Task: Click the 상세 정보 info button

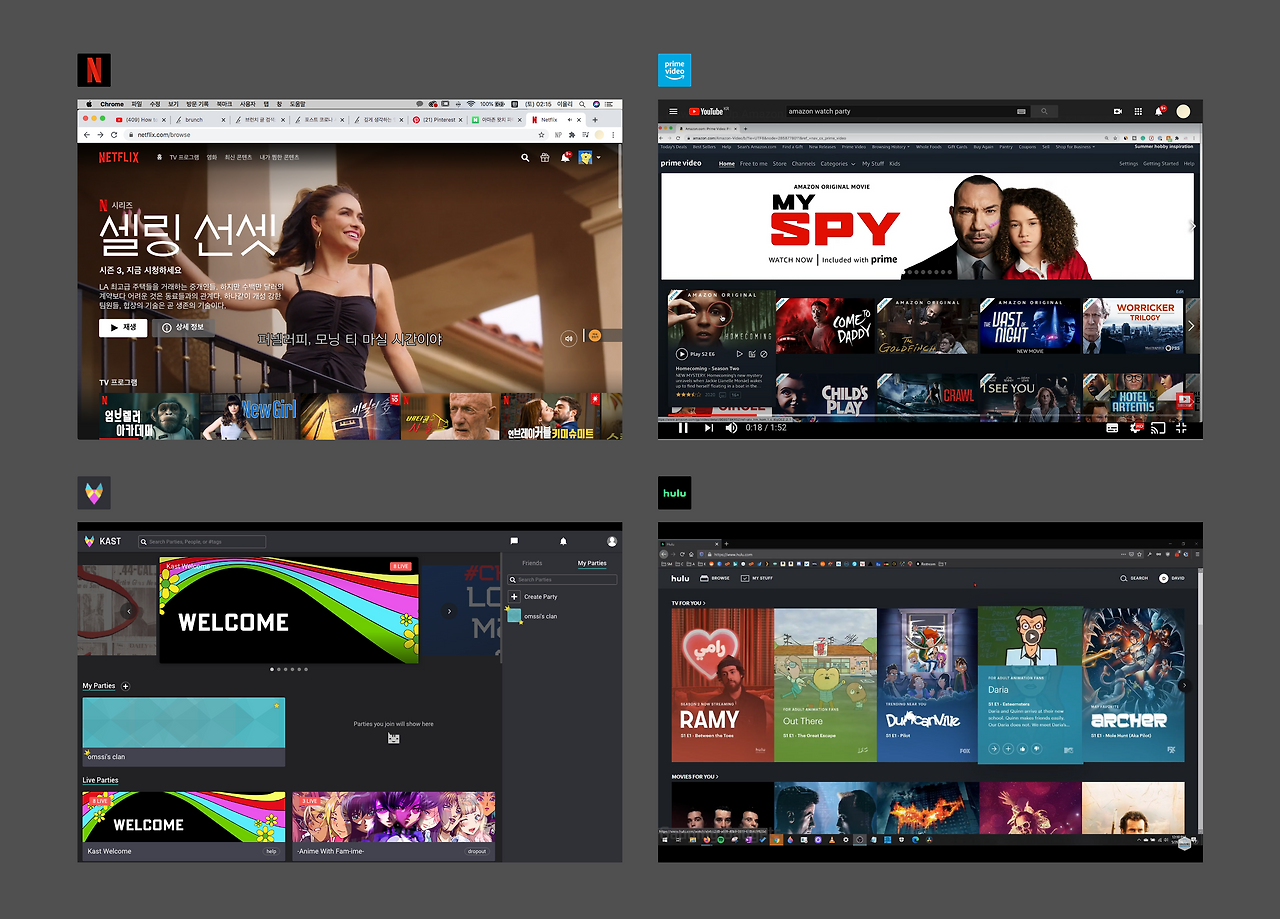Action: tap(183, 327)
